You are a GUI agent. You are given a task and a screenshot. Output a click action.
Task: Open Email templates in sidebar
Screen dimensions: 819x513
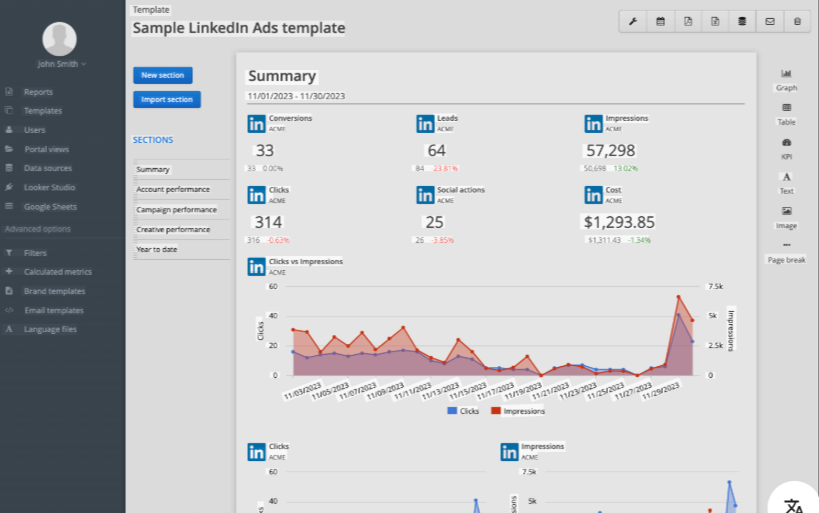(54, 310)
